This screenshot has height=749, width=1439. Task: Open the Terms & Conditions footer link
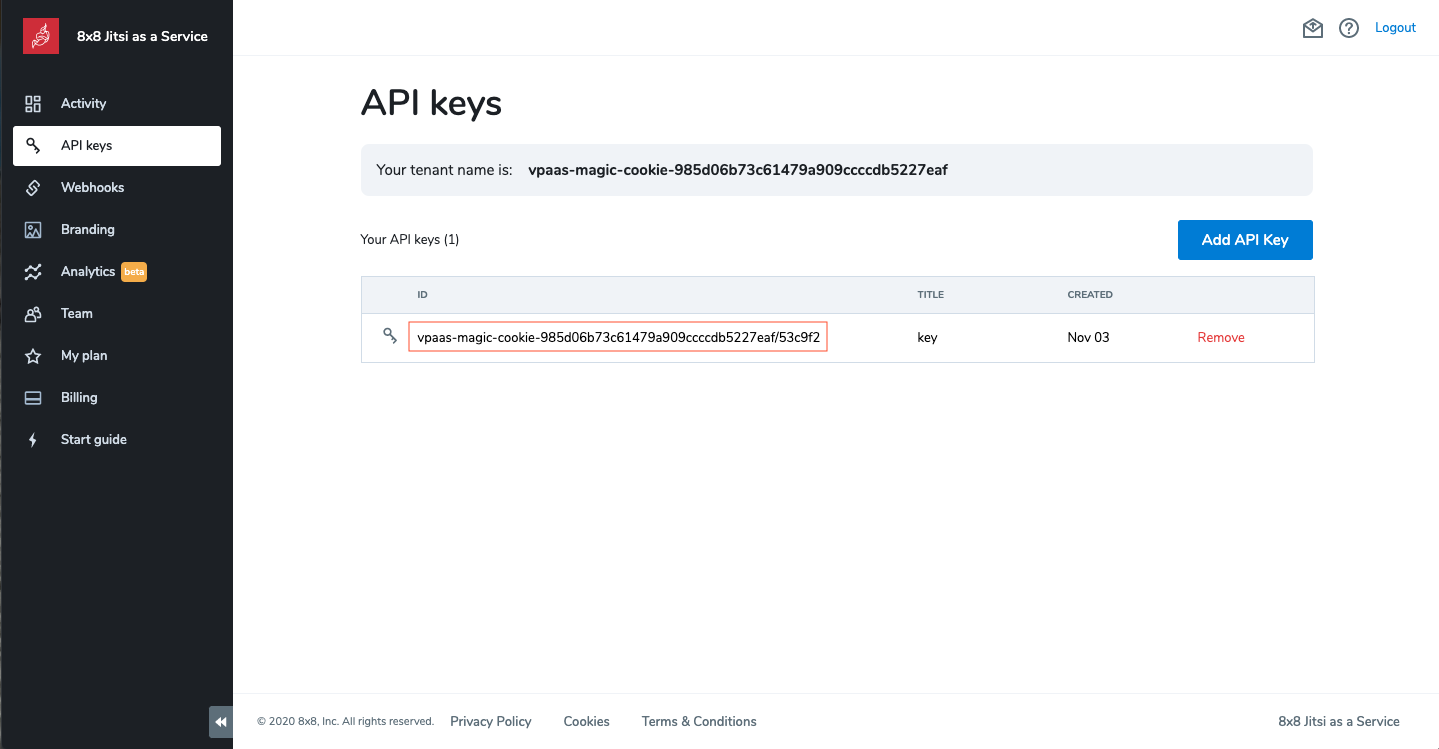pos(699,721)
